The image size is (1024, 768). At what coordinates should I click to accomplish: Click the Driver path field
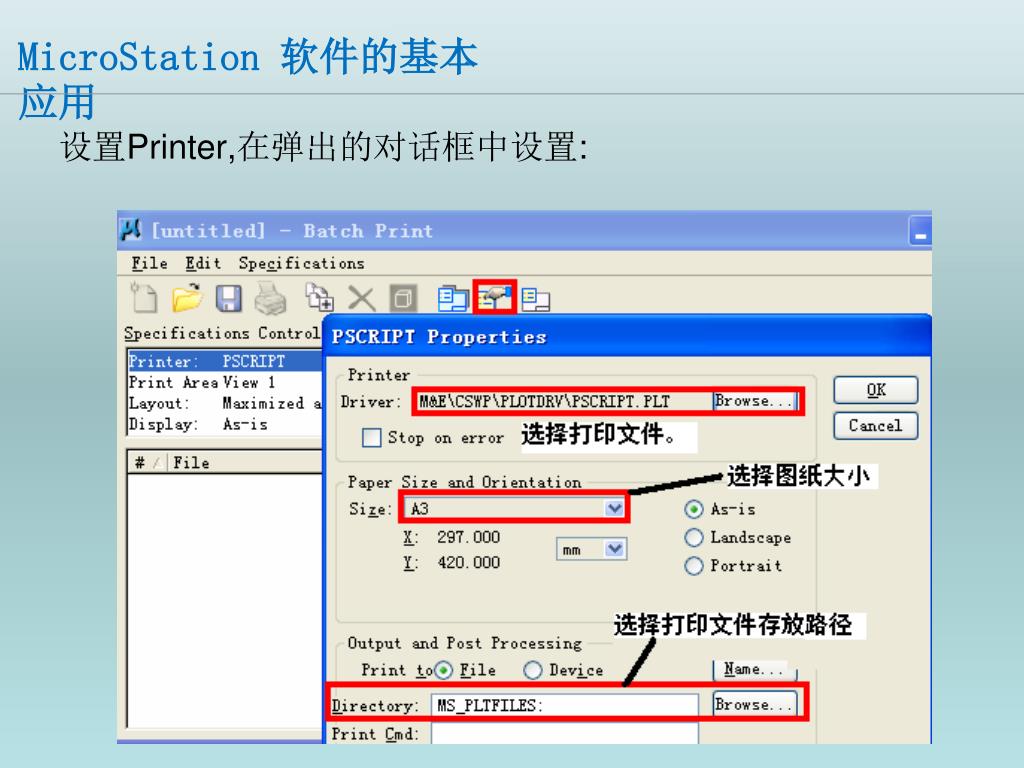pyautogui.click(x=564, y=401)
